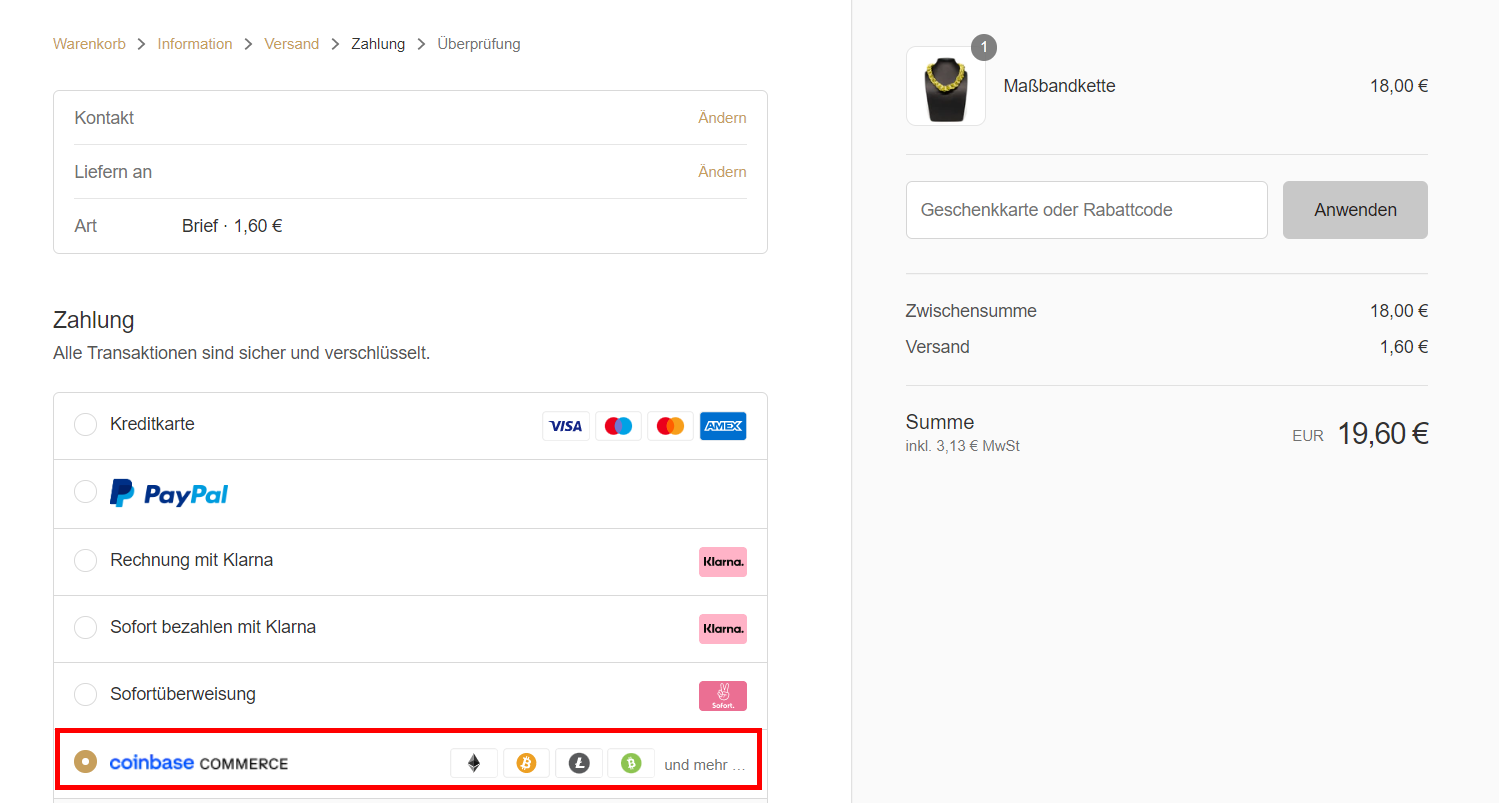Click the "Brief · 1,60 €" shipping method text
This screenshot has height=803, width=1499.
coord(232,226)
